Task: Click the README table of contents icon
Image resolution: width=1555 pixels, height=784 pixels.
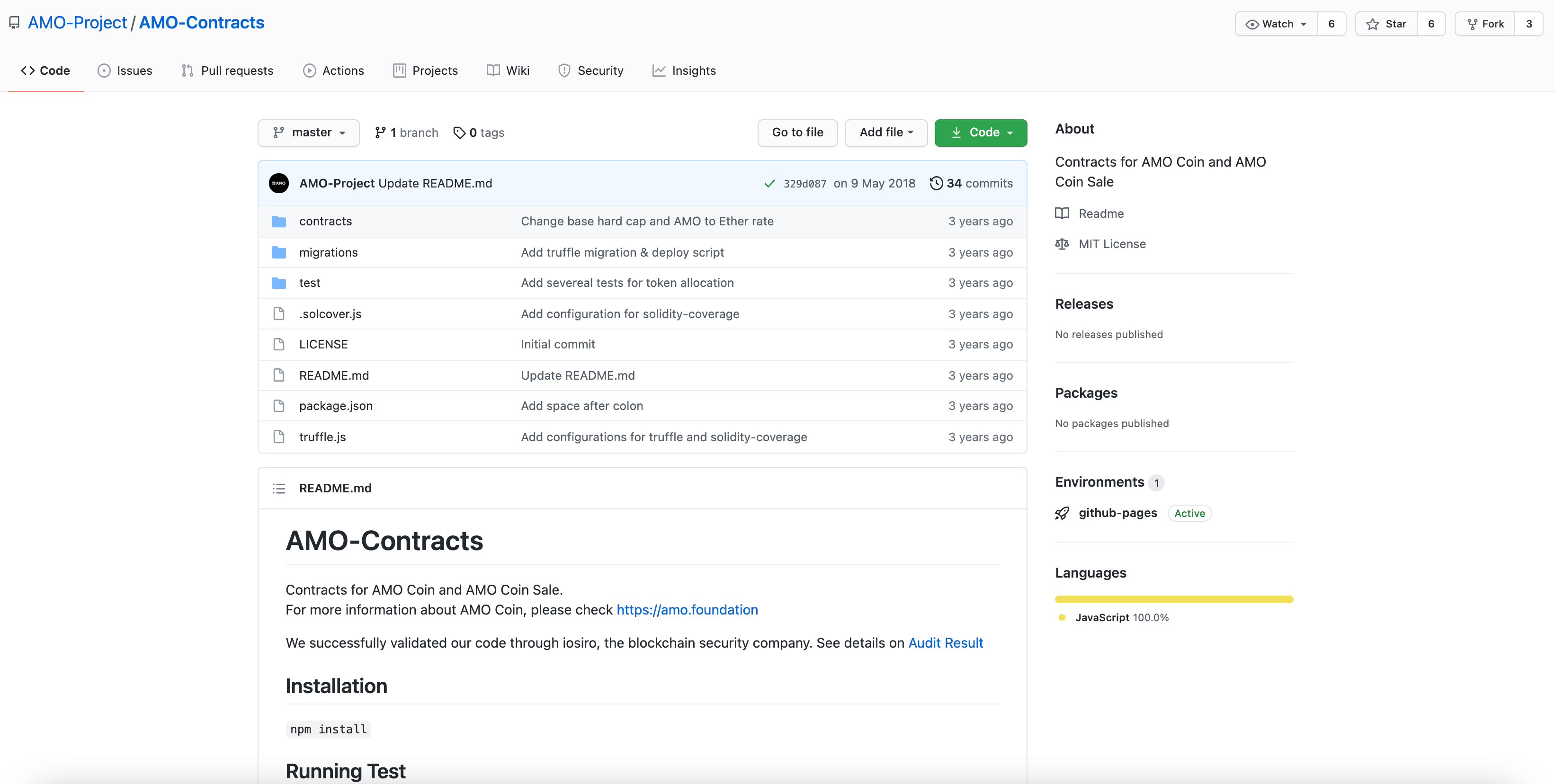Action: tap(278, 488)
